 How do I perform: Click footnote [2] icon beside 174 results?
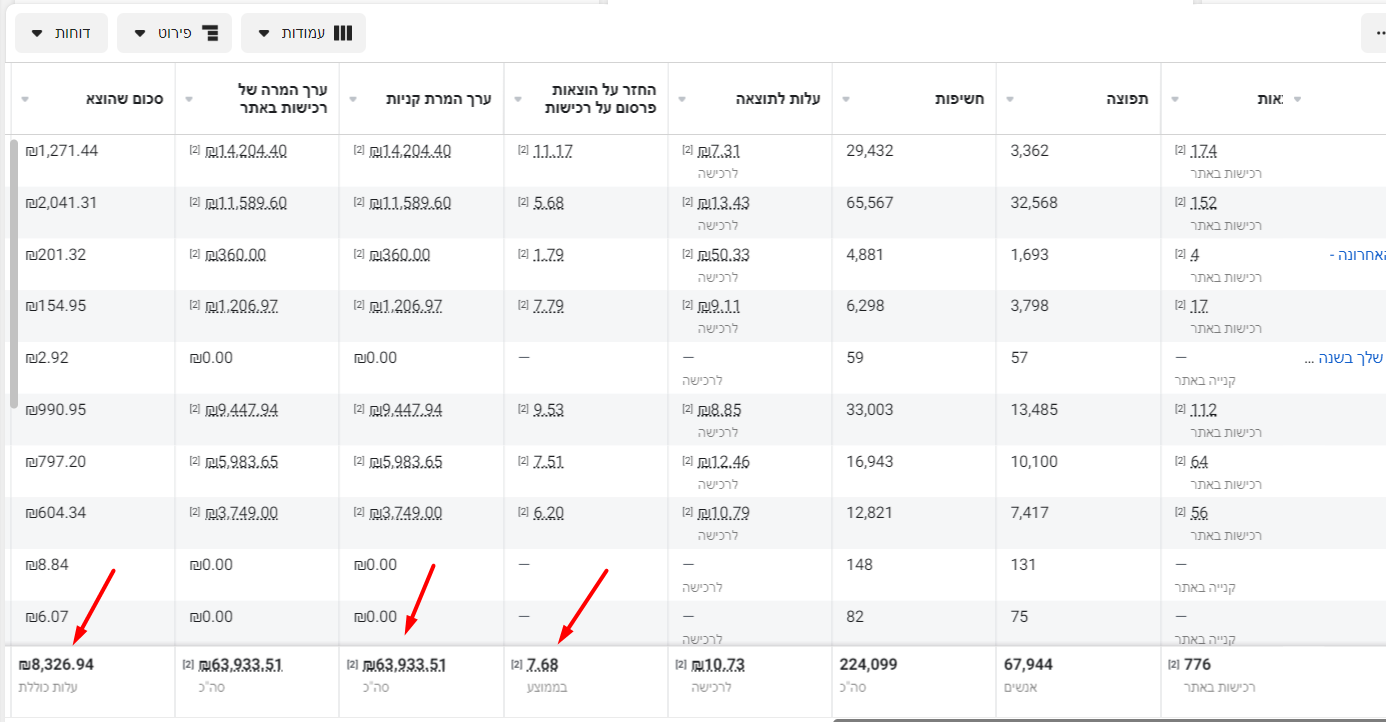tap(1180, 150)
